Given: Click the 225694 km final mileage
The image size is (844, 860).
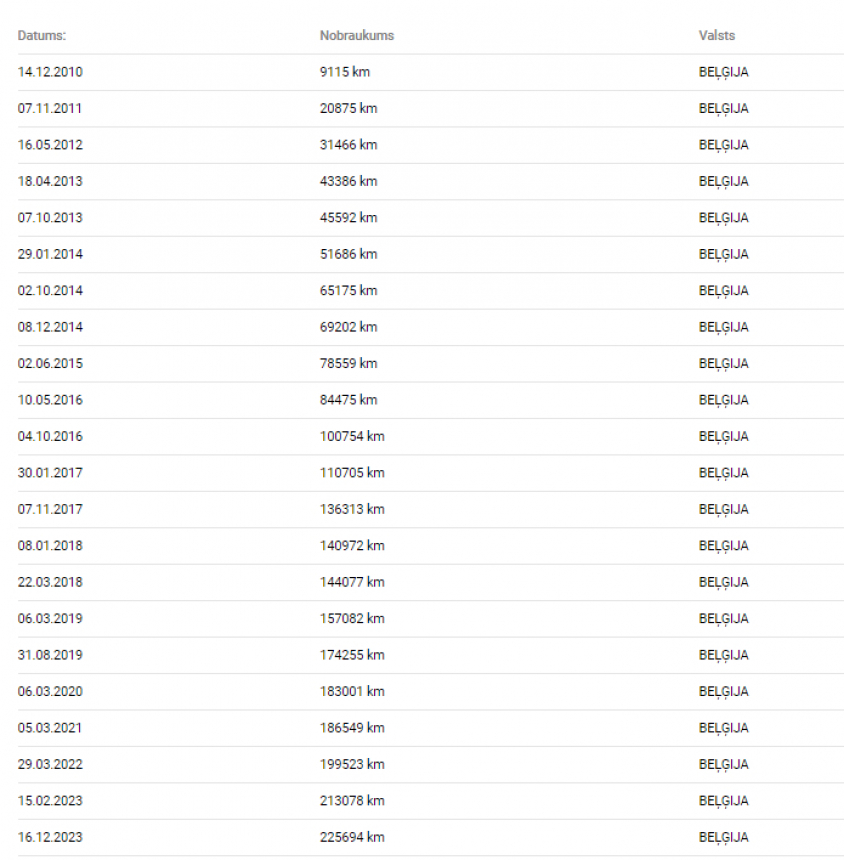Looking at the screenshot, I should (x=352, y=837).
